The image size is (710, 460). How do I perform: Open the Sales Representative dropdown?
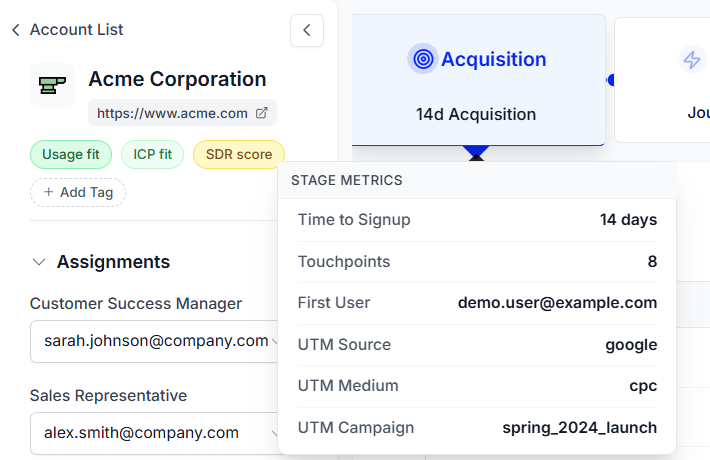pyautogui.click(x=154, y=433)
